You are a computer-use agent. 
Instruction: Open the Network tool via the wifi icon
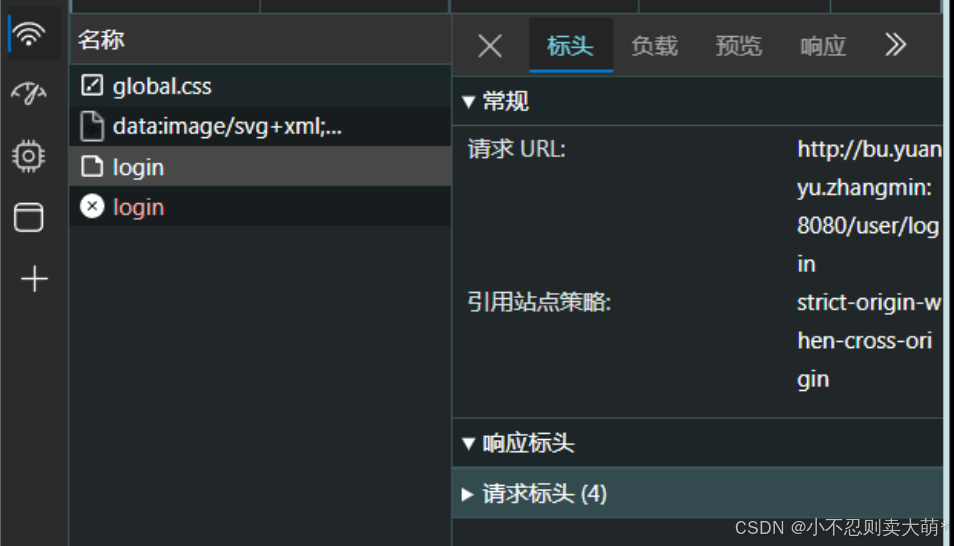click(29, 34)
